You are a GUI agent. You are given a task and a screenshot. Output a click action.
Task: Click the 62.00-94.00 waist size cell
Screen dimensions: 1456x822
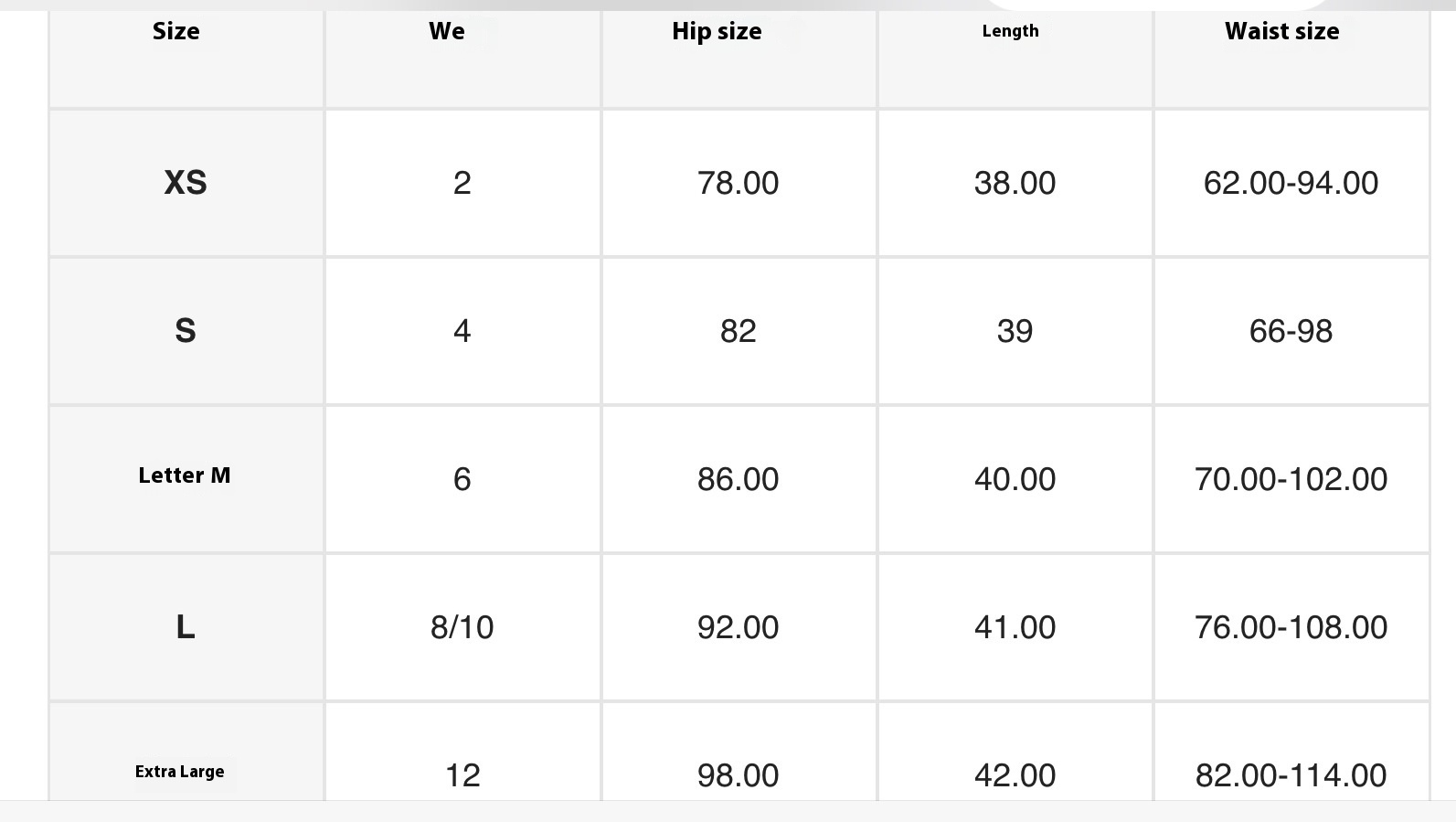click(x=1291, y=183)
